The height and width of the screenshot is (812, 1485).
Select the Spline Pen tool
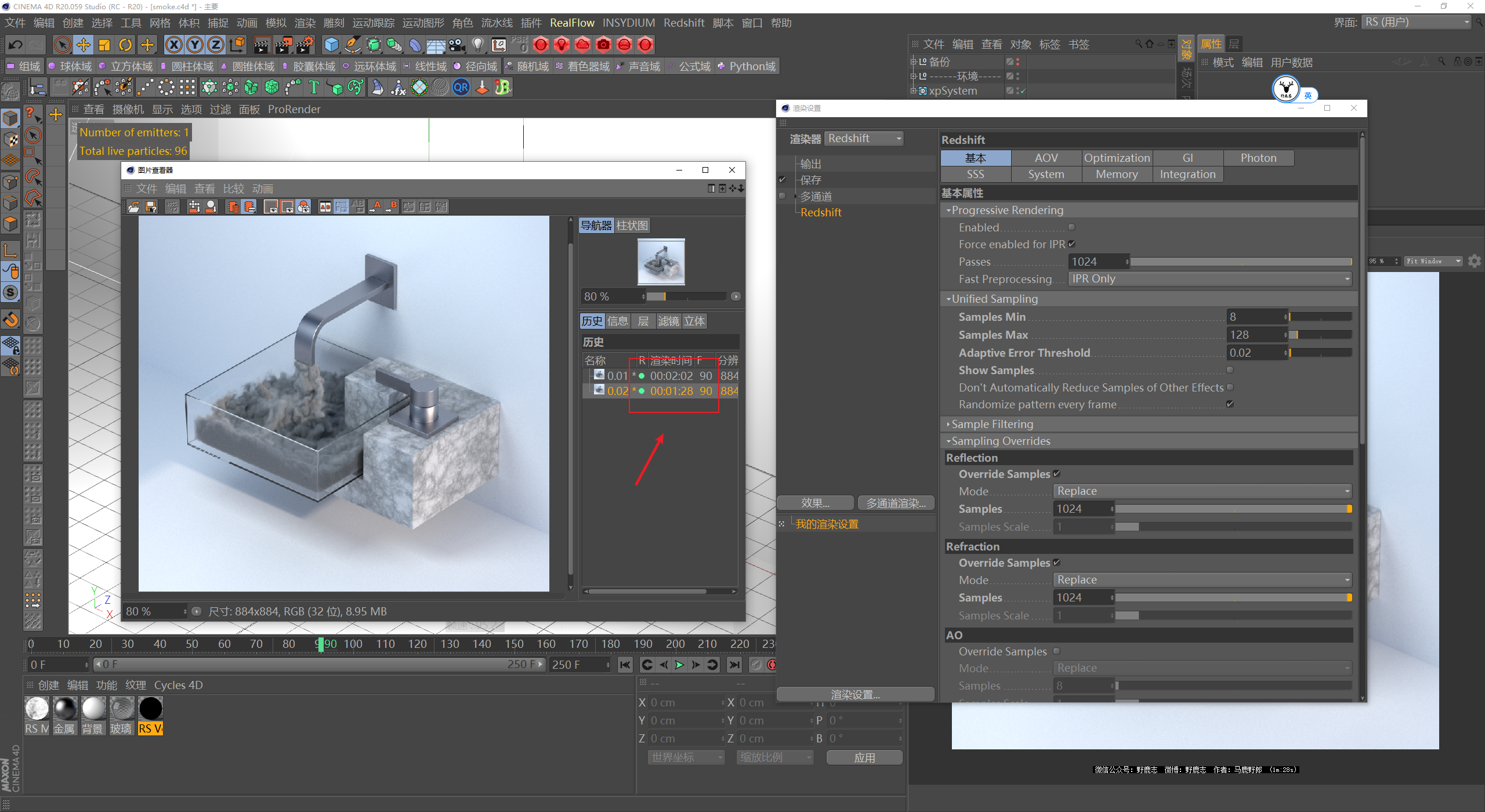352,45
